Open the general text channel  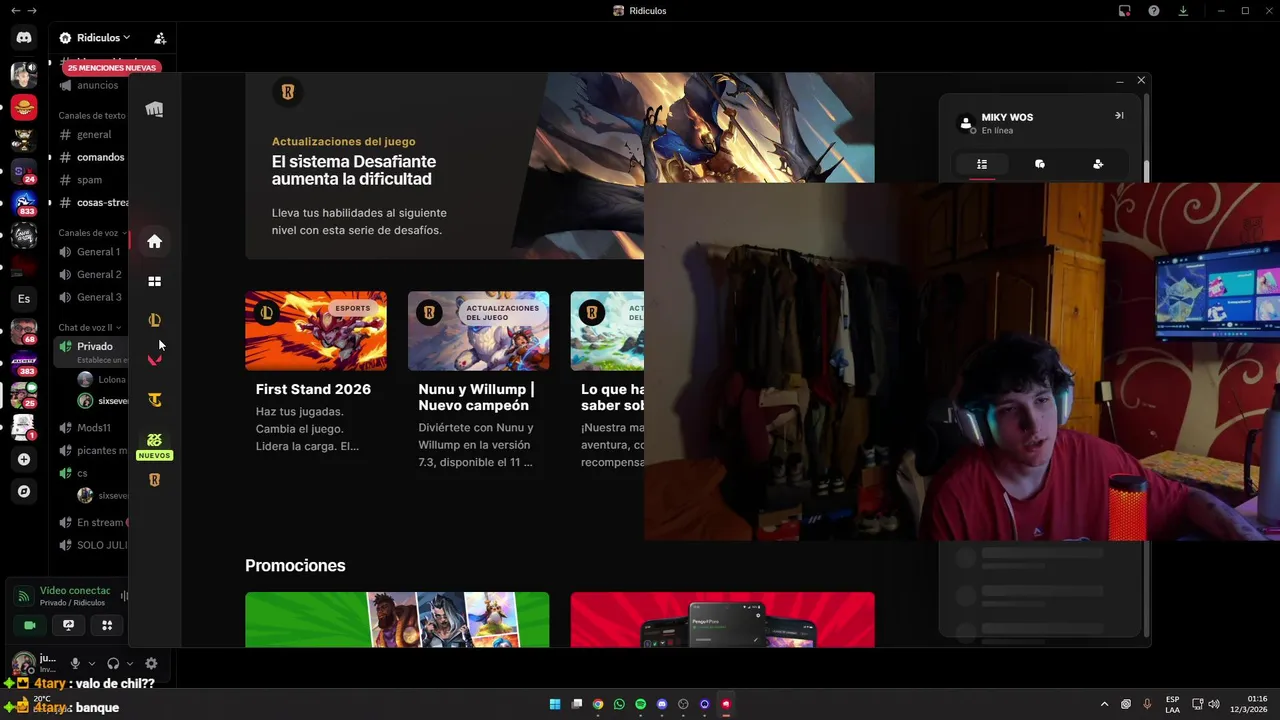(x=92, y=134)
